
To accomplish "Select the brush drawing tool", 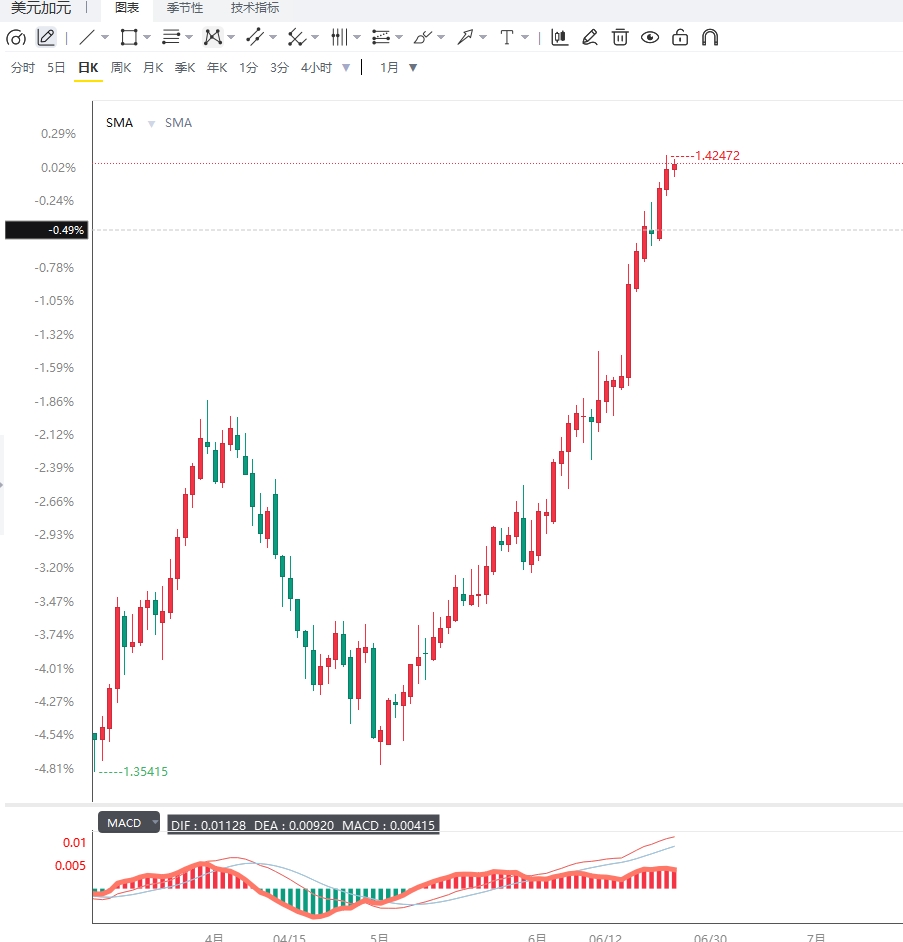I will click(423, 37).
